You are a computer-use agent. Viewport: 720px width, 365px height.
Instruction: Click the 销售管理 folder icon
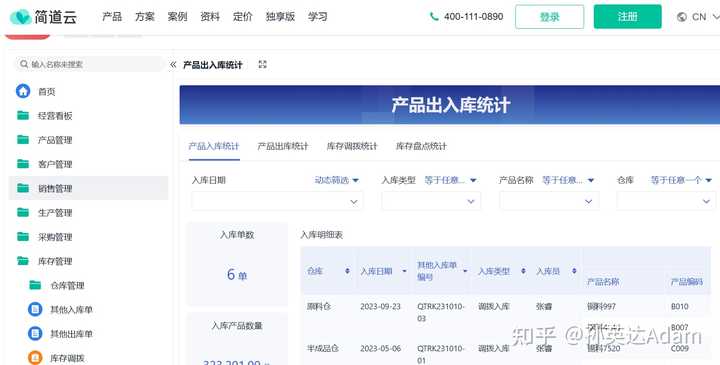(23, 188)
